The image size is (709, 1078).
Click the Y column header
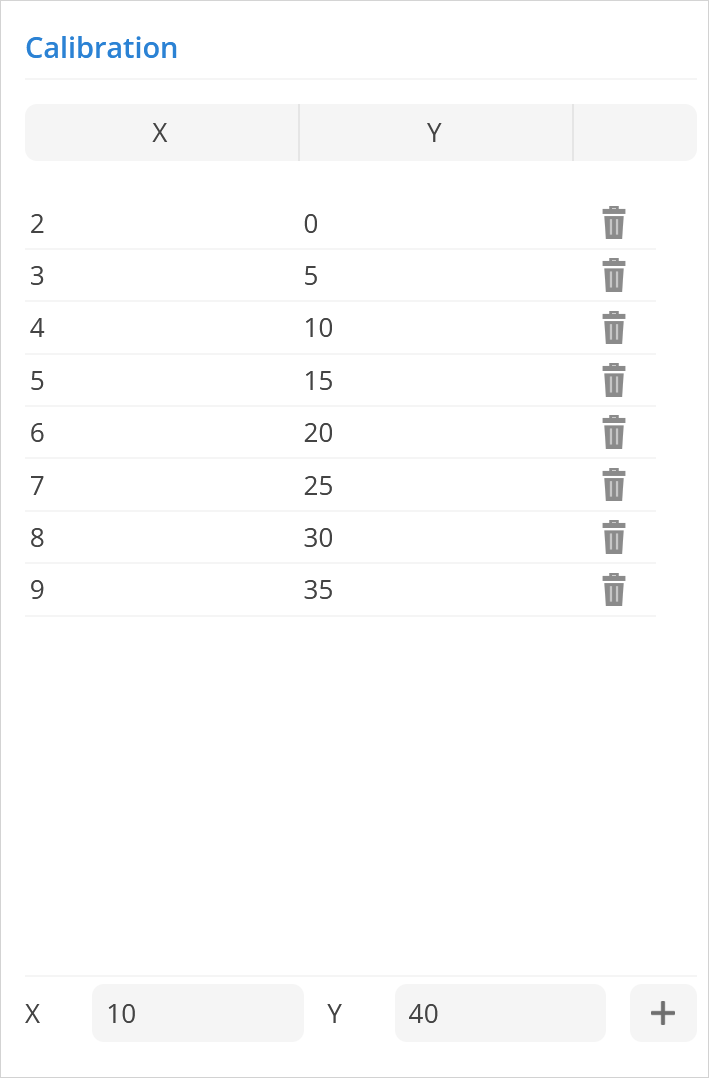pyautogui.click(x=434, y=133)
